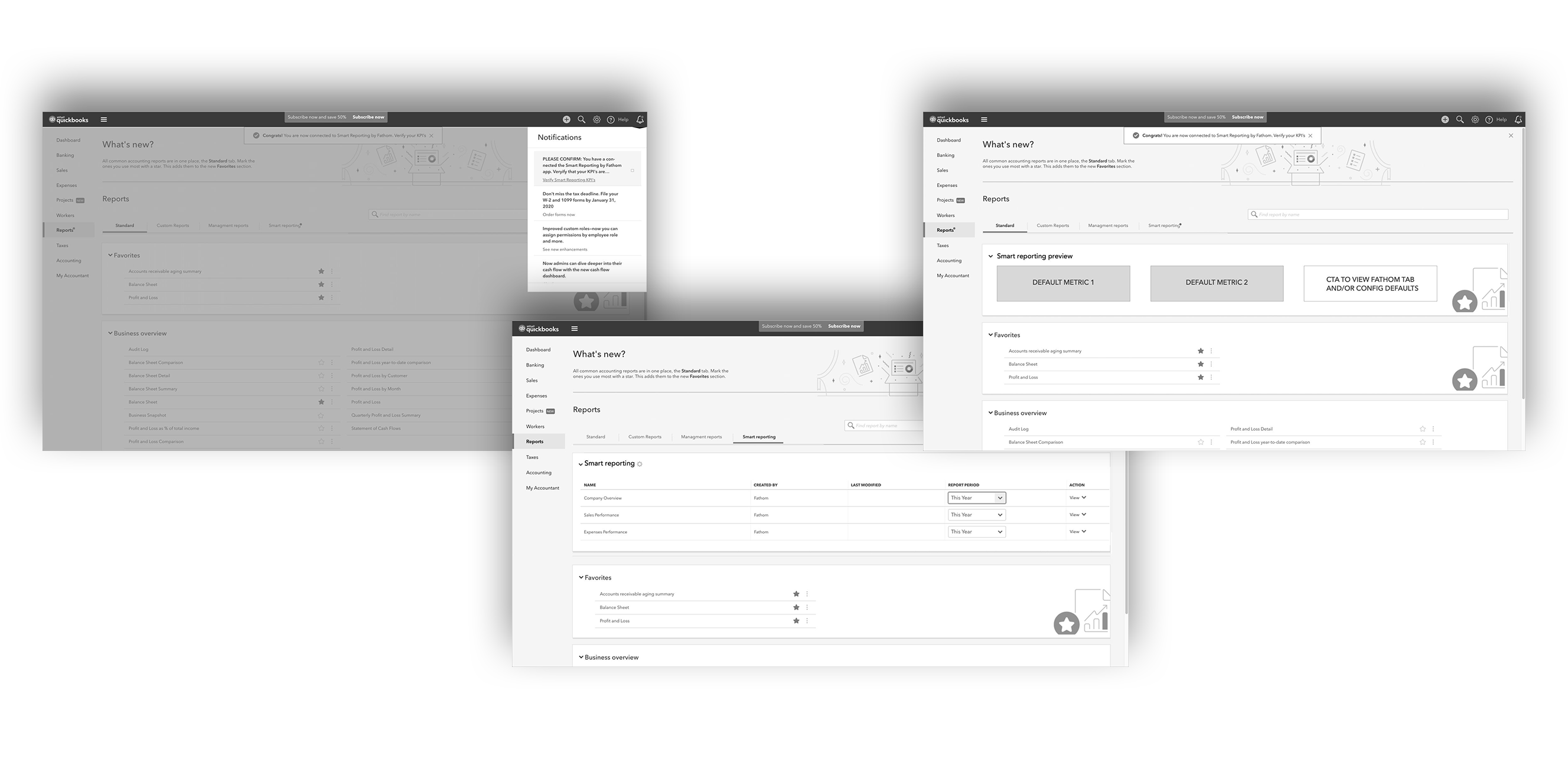Screen dimensions: 1568x759
Task: Open Smart reporting section settings gear
Action: coord(640,464)
